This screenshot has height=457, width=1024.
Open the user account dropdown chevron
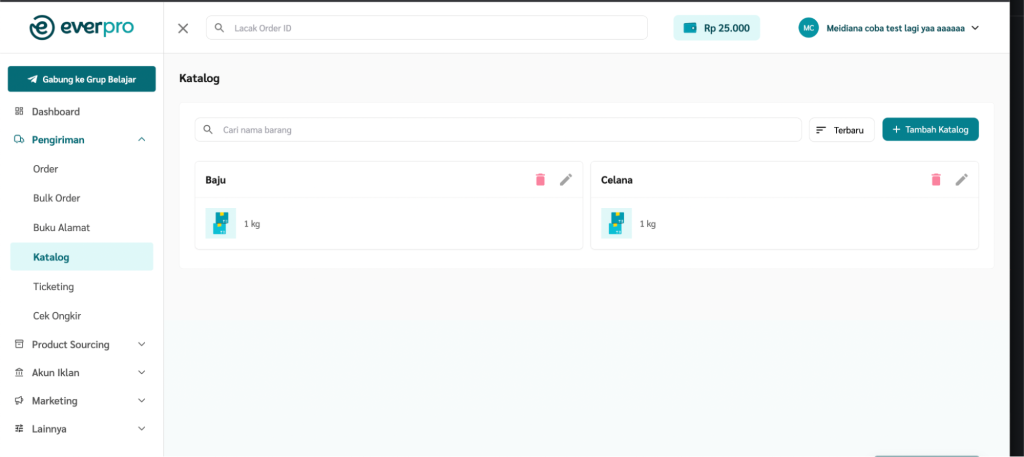point(975,28)
